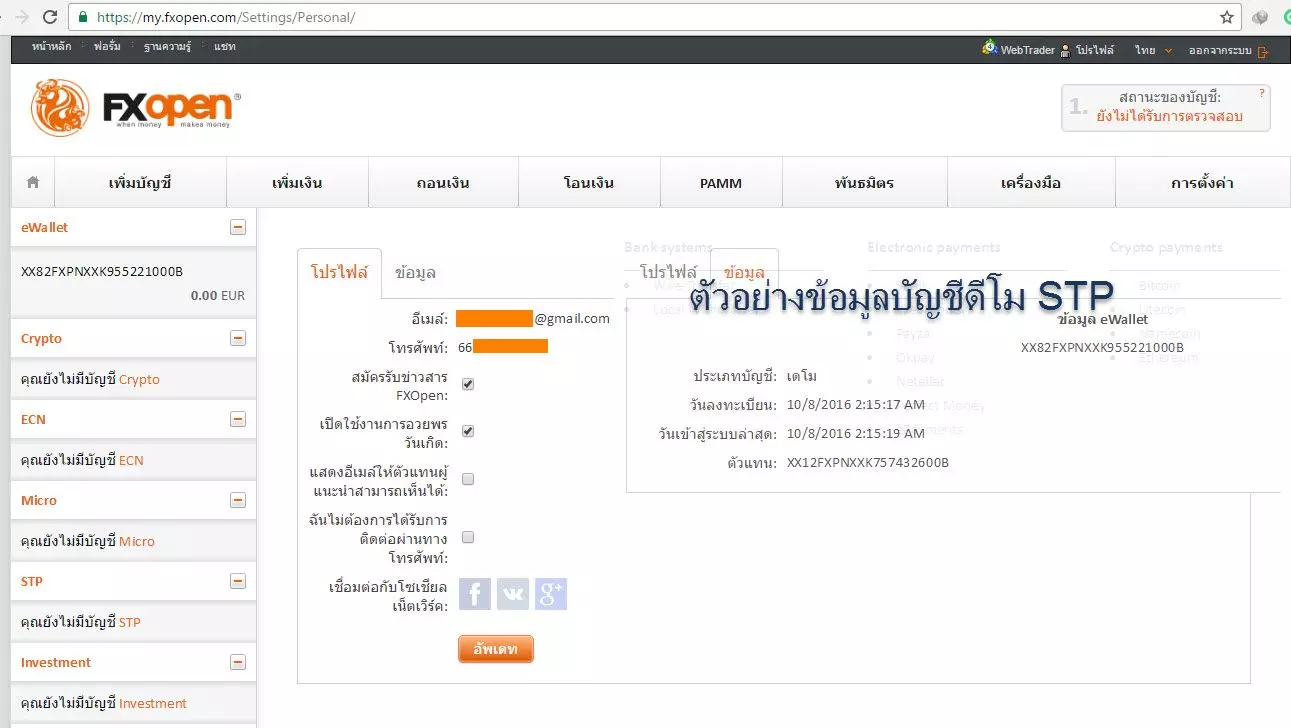Click agent number XX12FXPNXXK757432600B
This screenshot has height=728, width=1291.
pyautogui.click(x=868, y=462)
